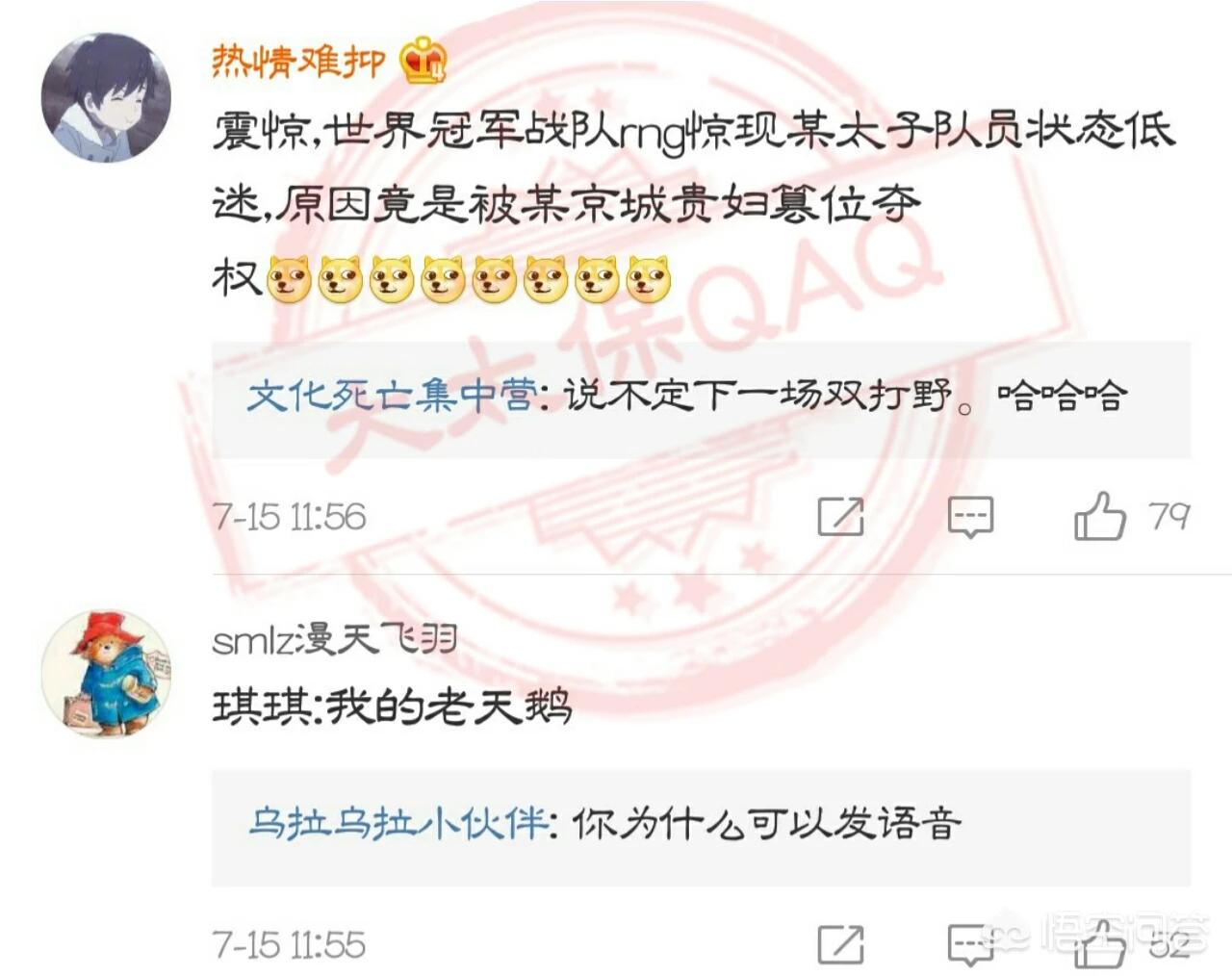
Task: Click the comment text 琪琪:我的老天鹅
Action: pos(393,707)
